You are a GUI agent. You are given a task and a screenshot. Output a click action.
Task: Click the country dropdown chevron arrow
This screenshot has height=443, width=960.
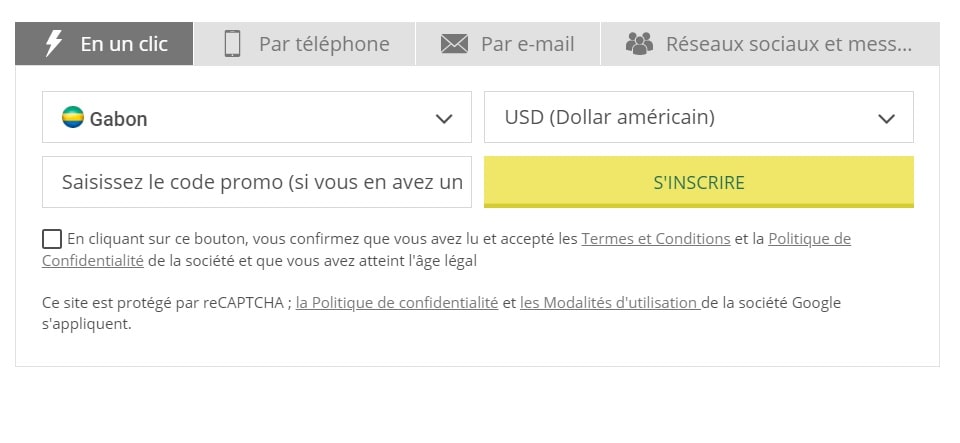pos(444,119)
